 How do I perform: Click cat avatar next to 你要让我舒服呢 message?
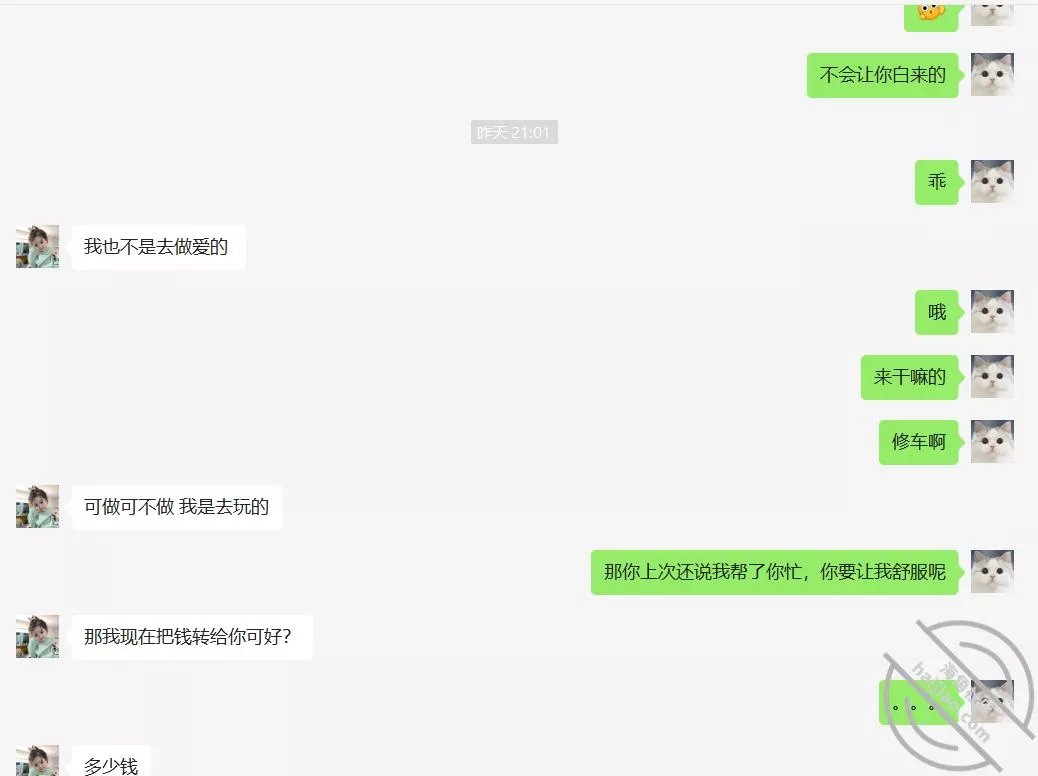coord(992,571)
